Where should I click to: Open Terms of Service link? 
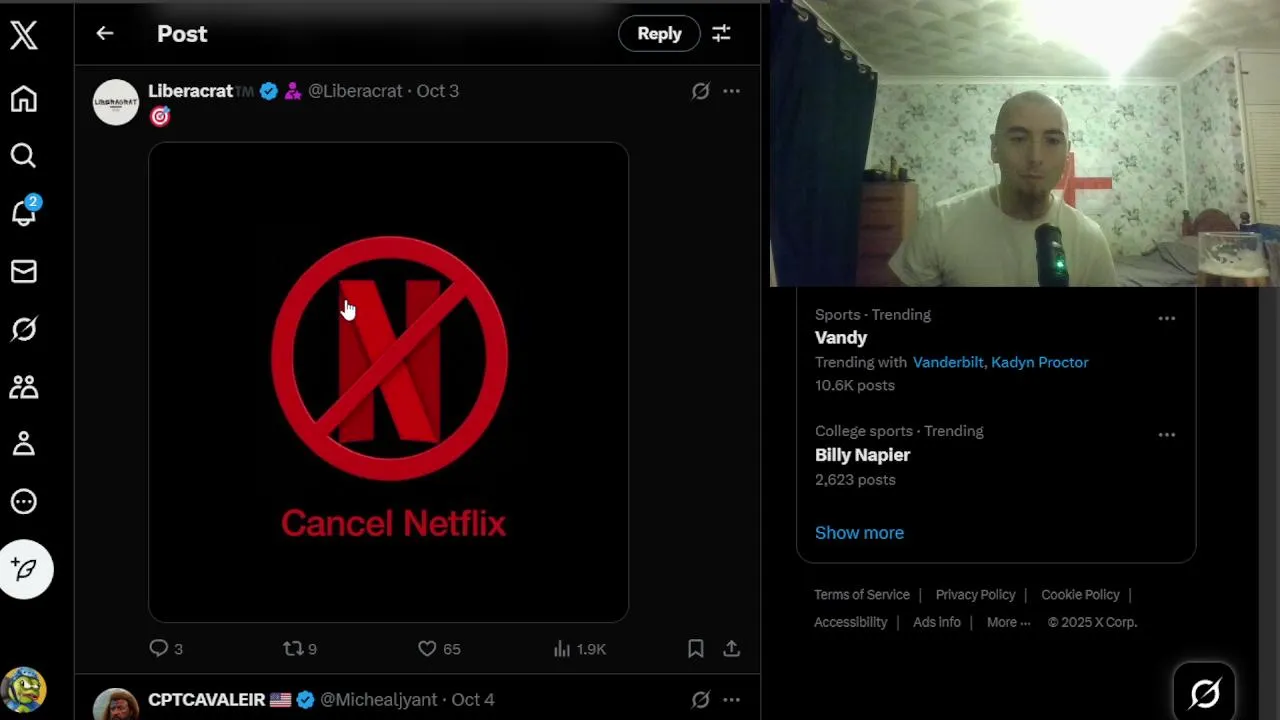pos(862,595)
